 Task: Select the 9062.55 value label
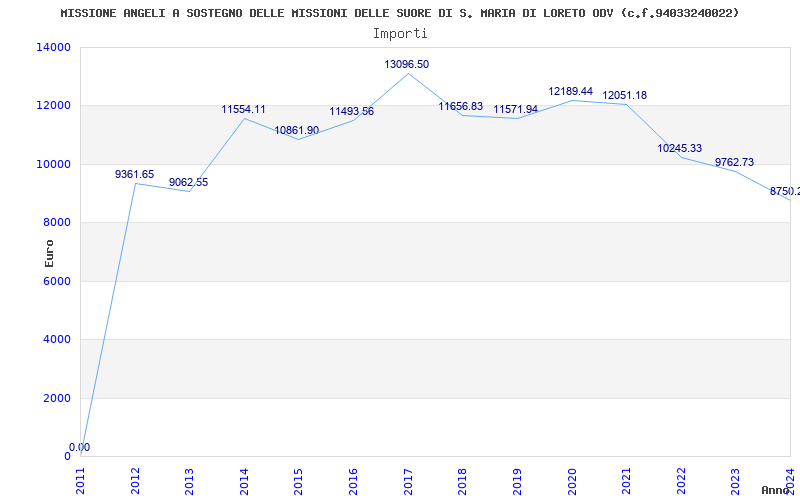(x=189, y=182)
